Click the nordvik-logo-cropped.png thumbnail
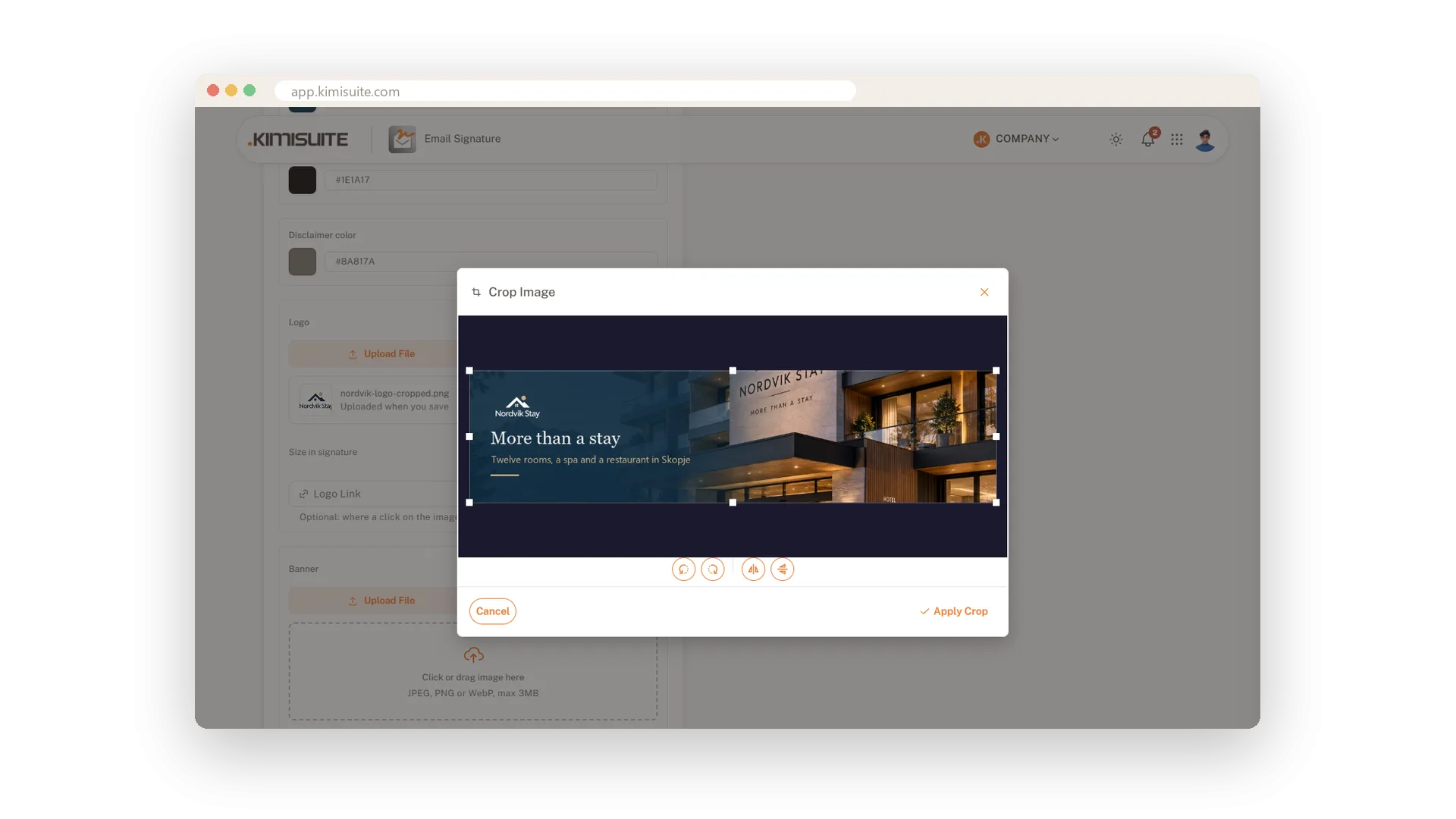 coord(315,400)
